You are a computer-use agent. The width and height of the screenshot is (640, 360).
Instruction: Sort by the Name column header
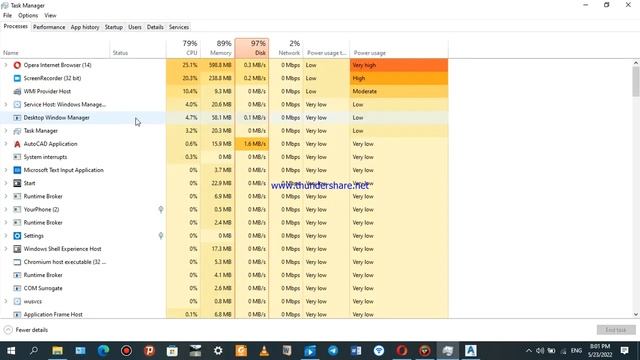click(55, 53)
